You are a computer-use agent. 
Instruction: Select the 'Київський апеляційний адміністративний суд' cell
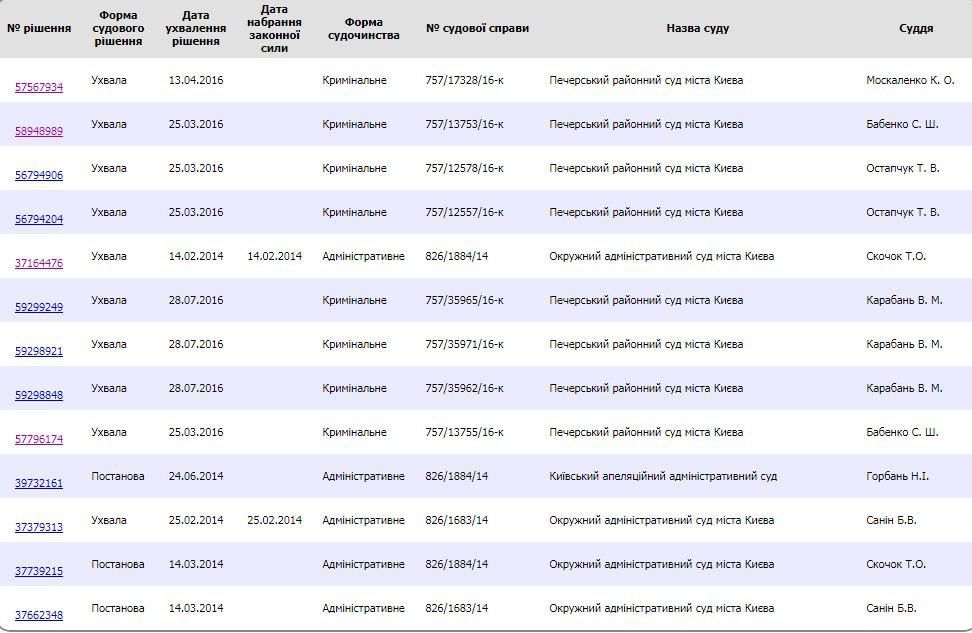[x=662, y=477]
